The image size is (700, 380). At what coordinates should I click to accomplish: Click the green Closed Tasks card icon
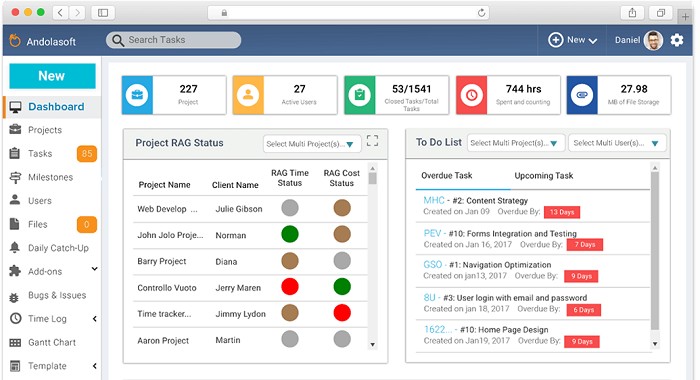point(360,95)
